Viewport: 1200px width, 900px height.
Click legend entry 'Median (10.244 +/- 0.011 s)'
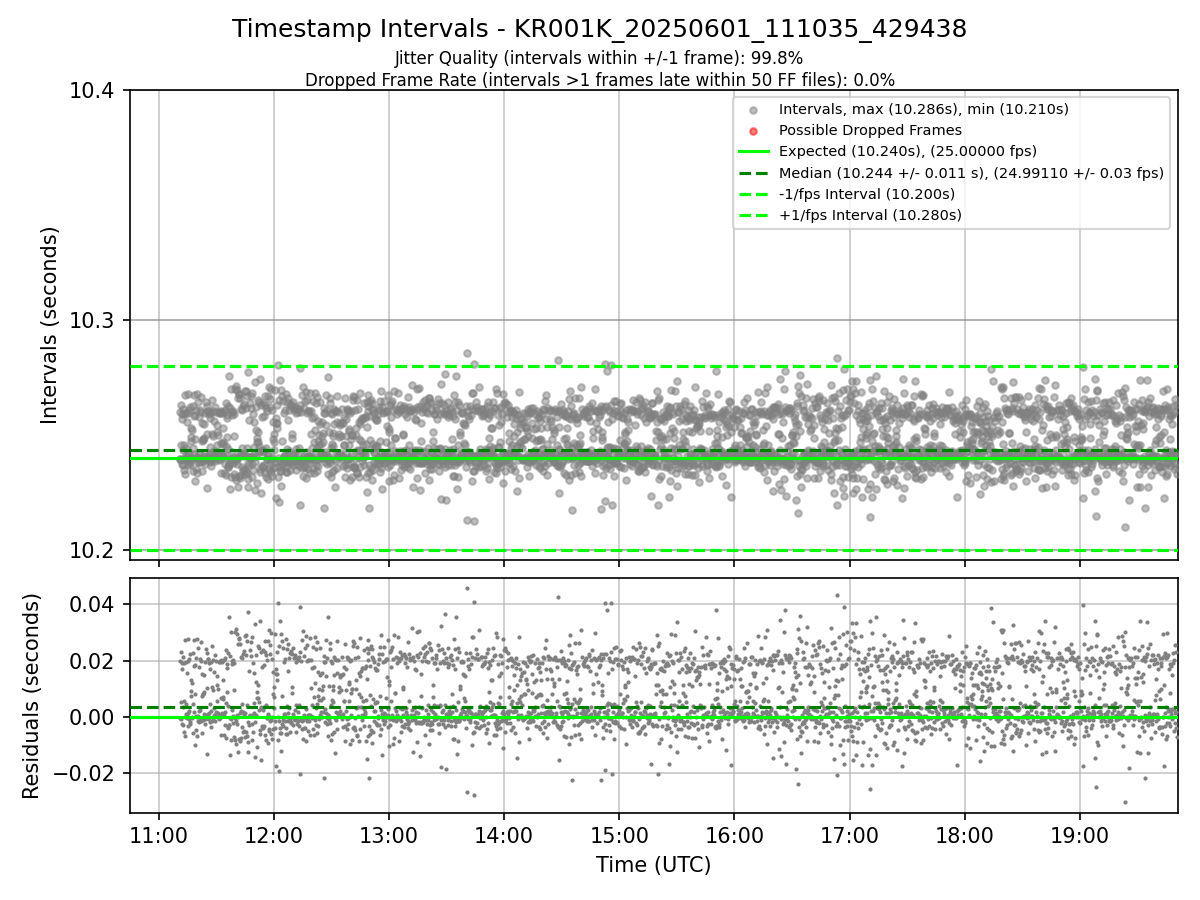coord(971,173)
